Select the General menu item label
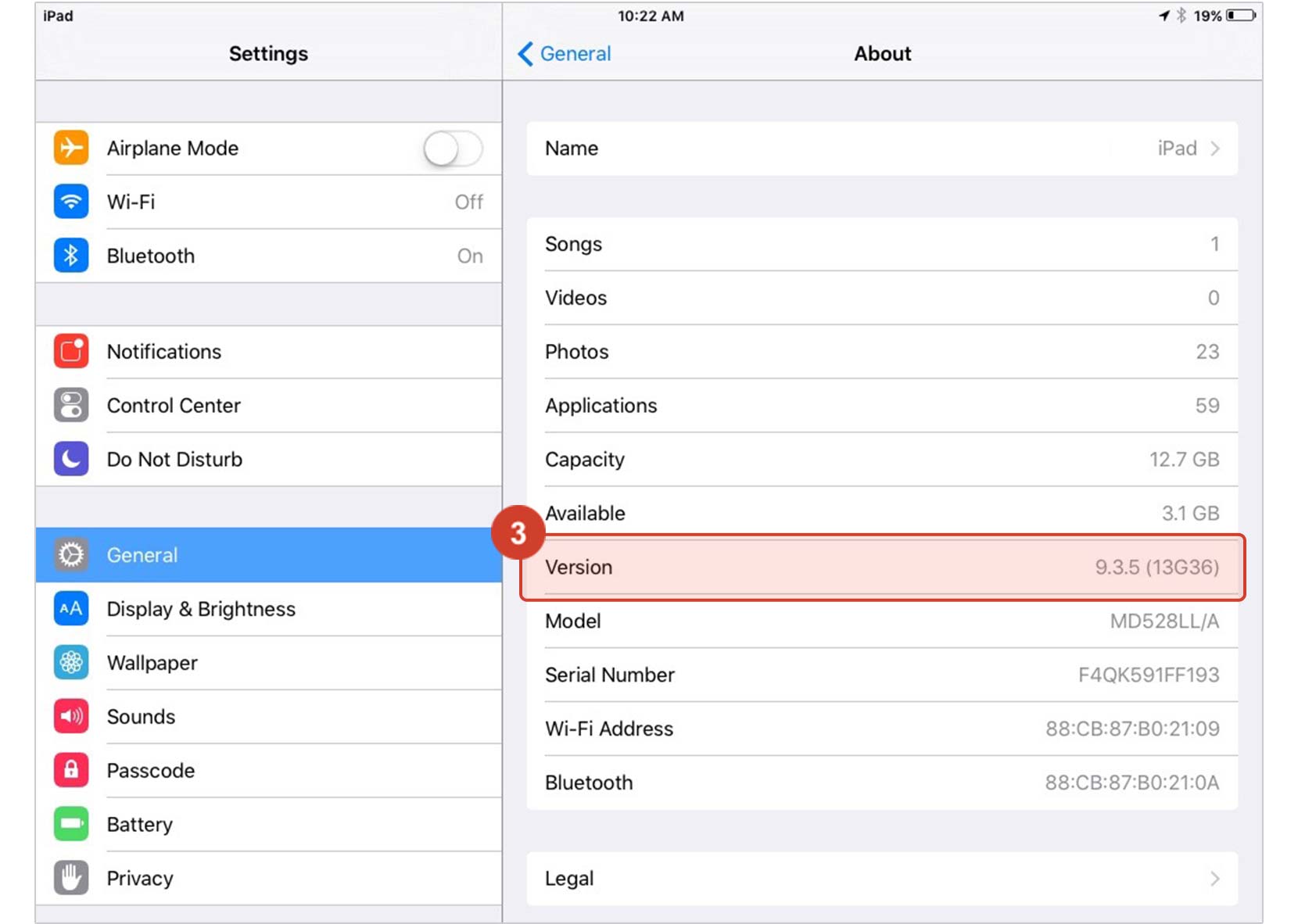 pyautogui.click(x=142, y=555)
